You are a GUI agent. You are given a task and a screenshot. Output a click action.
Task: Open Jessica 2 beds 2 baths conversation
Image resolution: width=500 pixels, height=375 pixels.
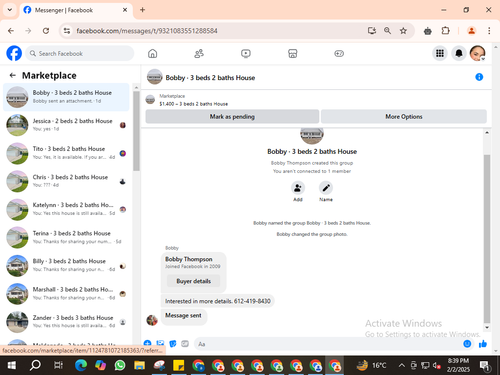66,125
